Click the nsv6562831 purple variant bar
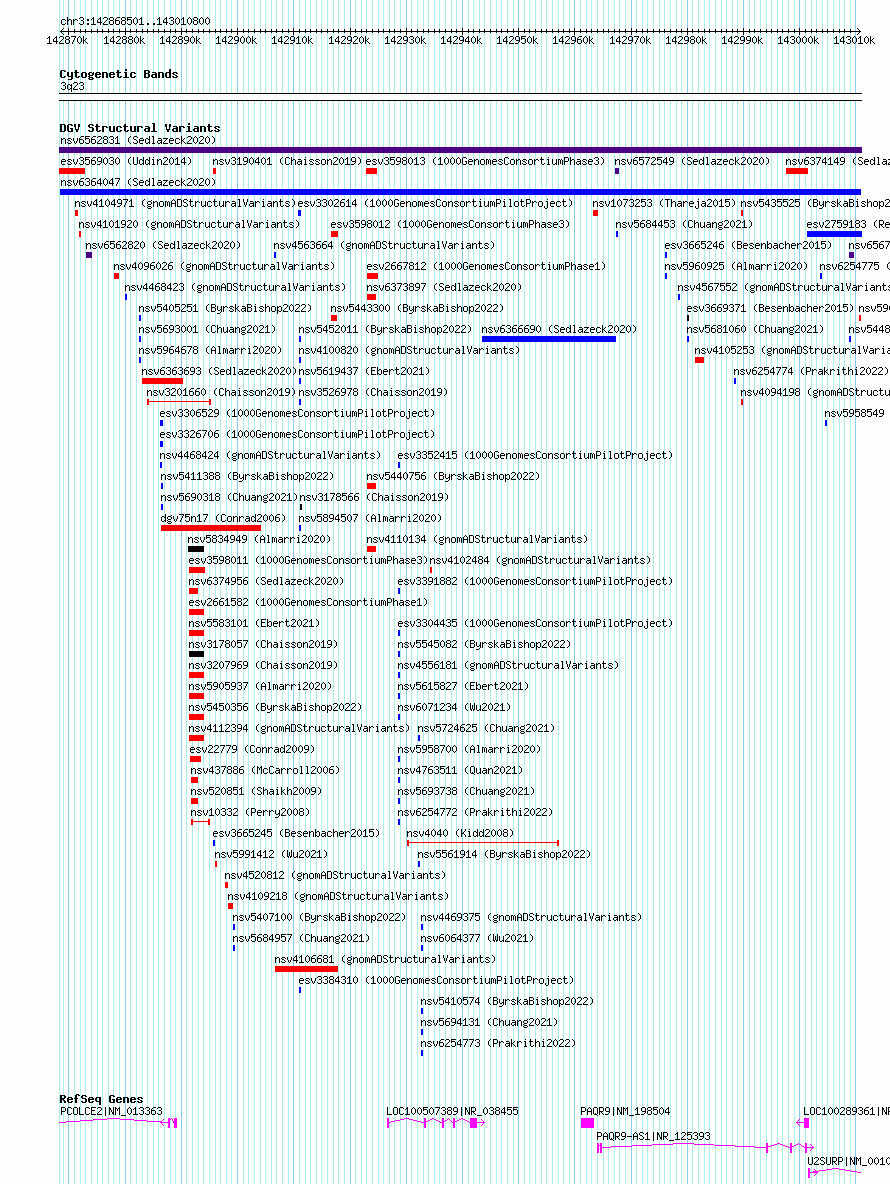 (x=460, y=150)
